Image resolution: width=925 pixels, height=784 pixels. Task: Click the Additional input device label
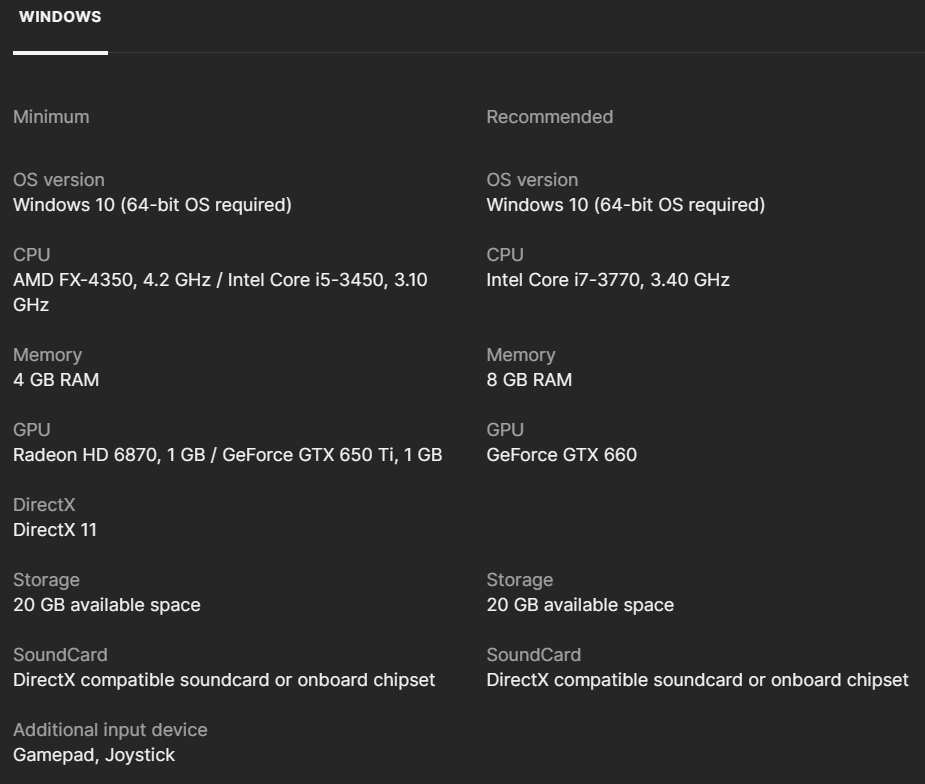110,730
